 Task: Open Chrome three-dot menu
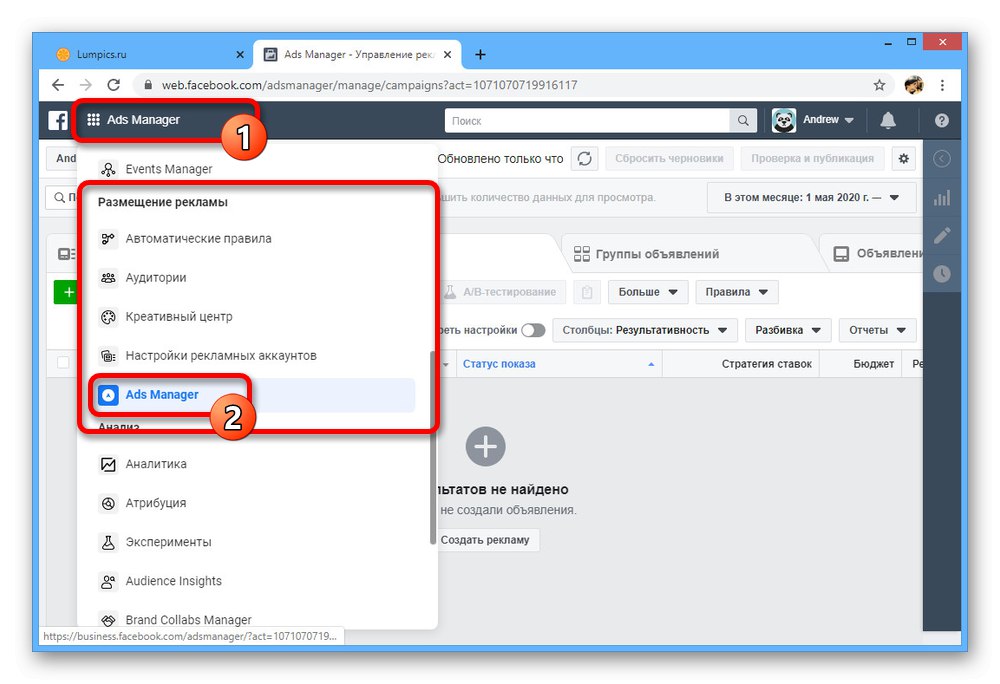942,85
